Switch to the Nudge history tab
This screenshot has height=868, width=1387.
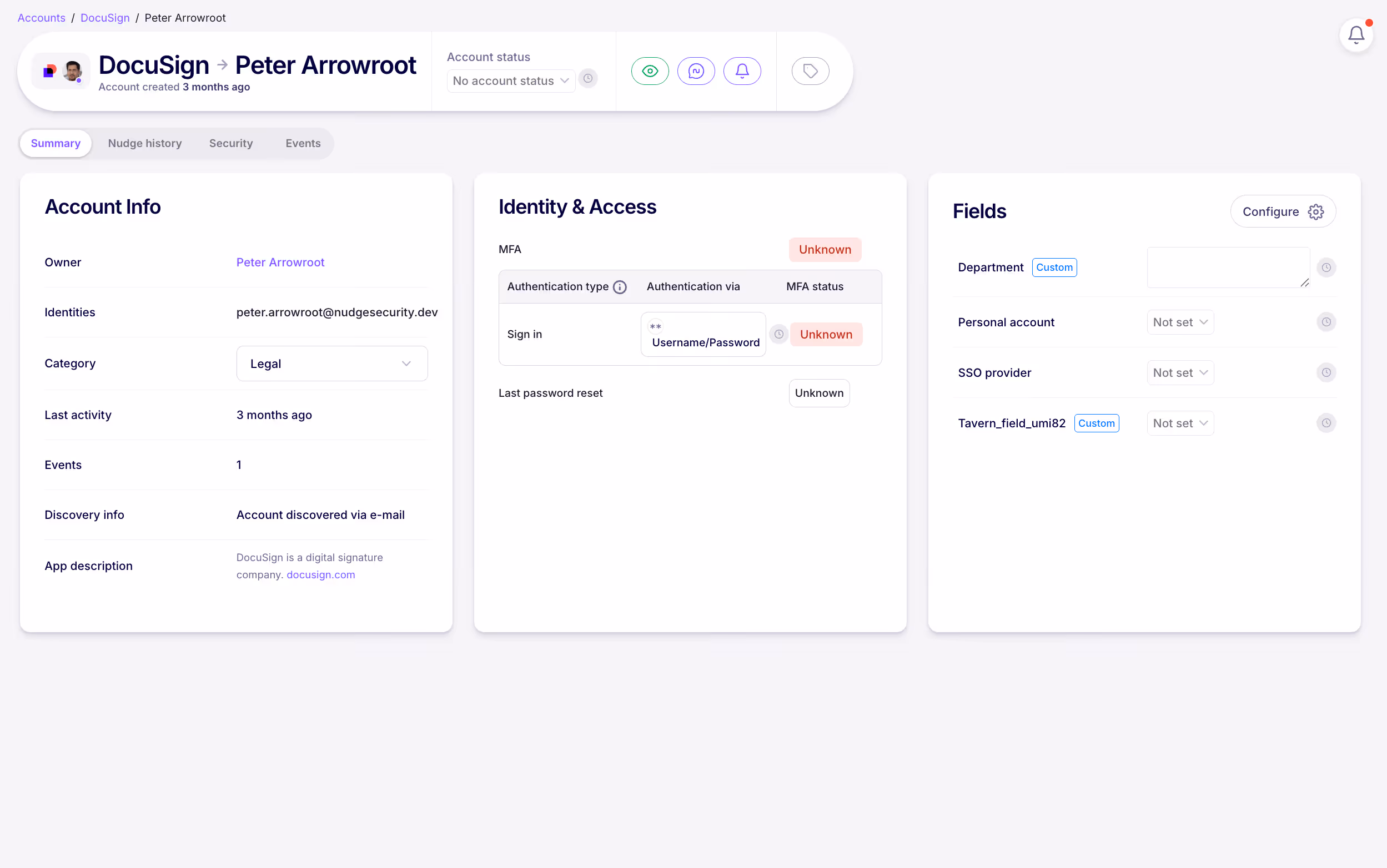(x=145, y=143)
